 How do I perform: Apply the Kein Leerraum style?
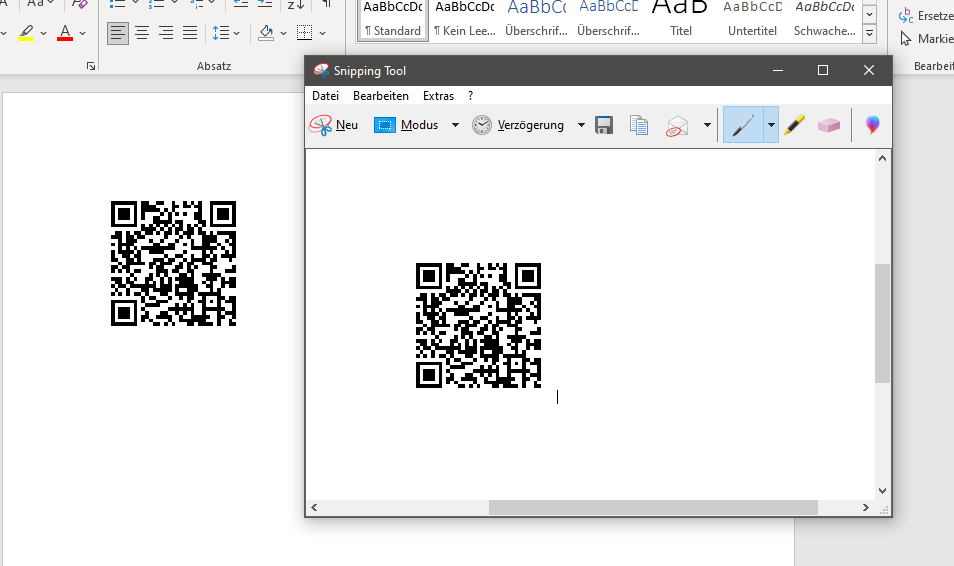(x=465, y=19)
